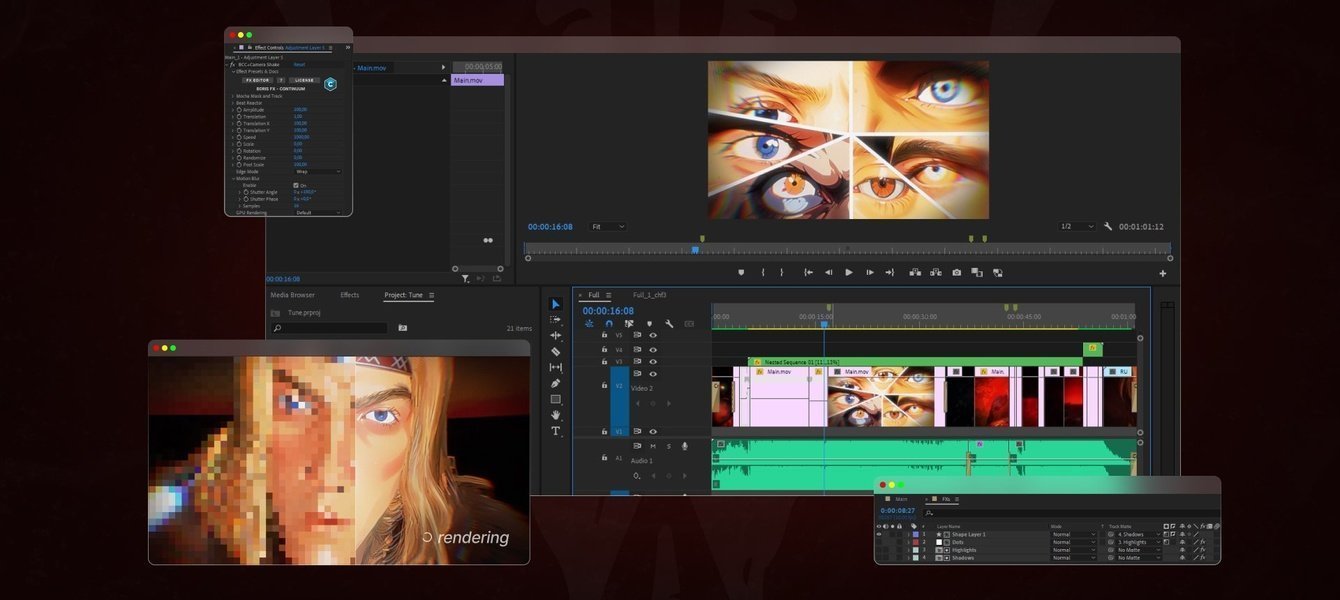Open the Fit zoom level dropdown
This screenshot has height=600, width=1340.
[607, 227]
